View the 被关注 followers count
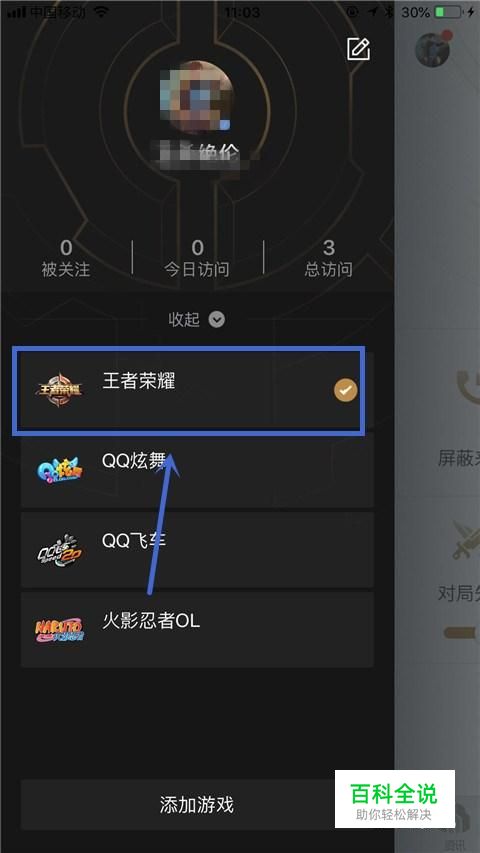The height and width of the screenshot is (853, 480). [x=66, y=258]
